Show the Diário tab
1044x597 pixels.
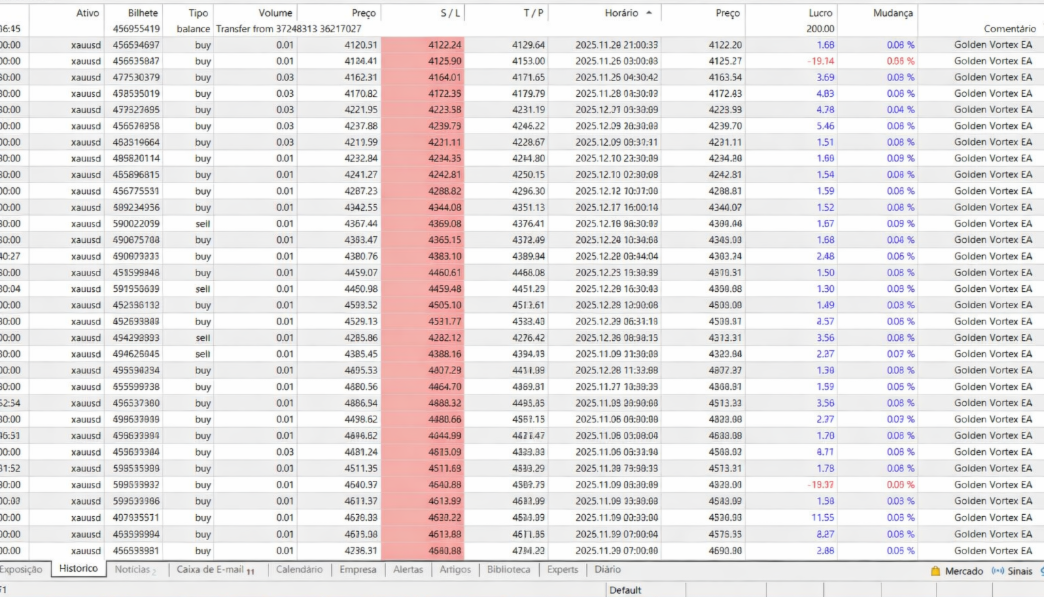pyautogui.click(x=607, y=570)
